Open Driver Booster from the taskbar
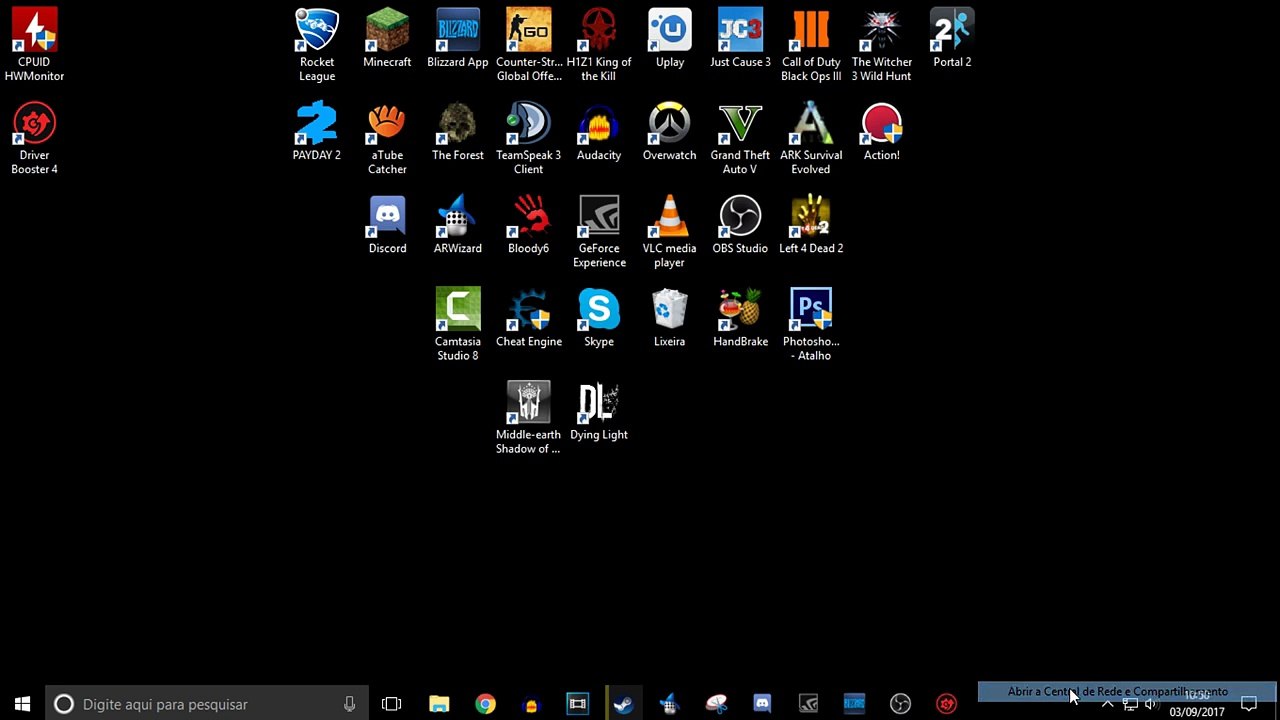 pyautogui.click(x=946, y=704)
